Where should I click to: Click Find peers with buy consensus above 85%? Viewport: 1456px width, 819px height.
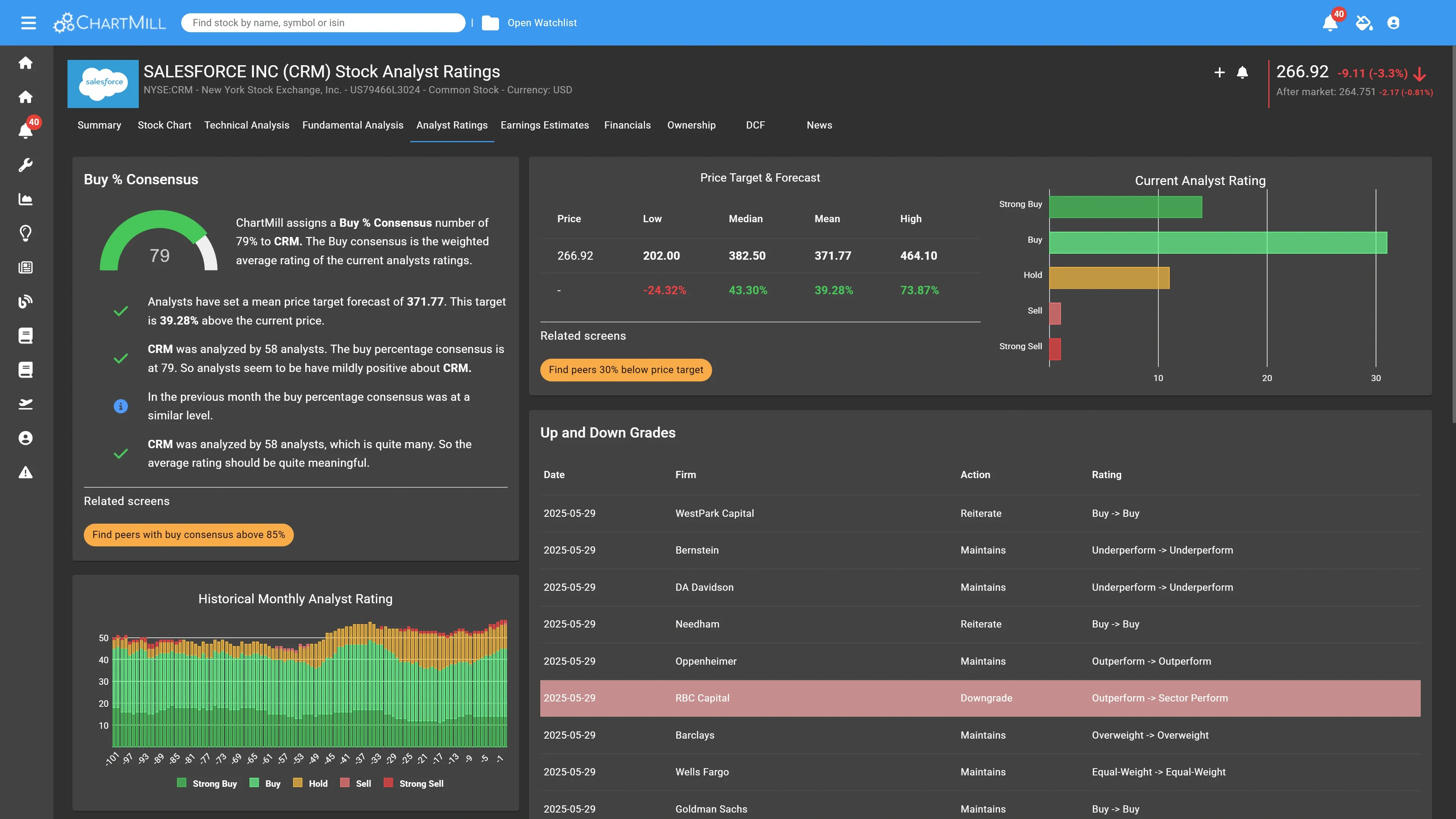189,535
